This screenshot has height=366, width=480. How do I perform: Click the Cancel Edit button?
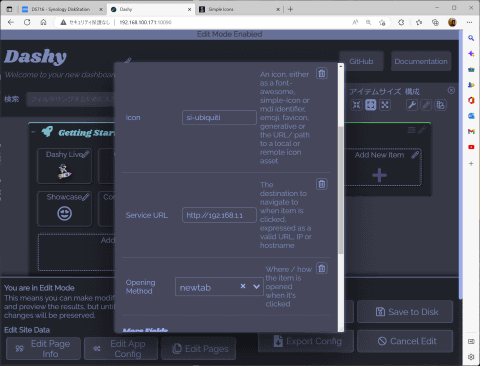click(x=405, y=341)
